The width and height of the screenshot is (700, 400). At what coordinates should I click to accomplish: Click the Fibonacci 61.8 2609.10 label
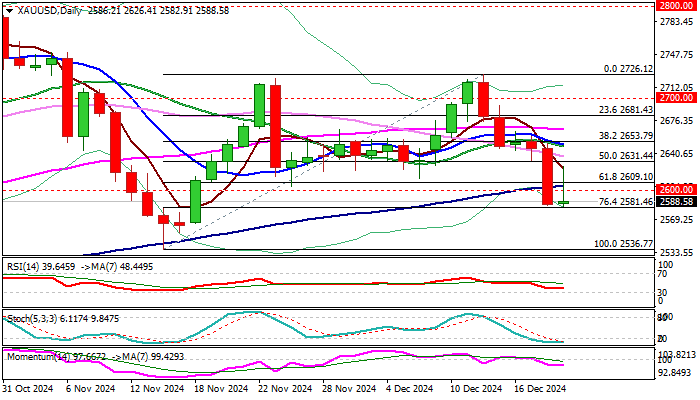coord(626,176)
